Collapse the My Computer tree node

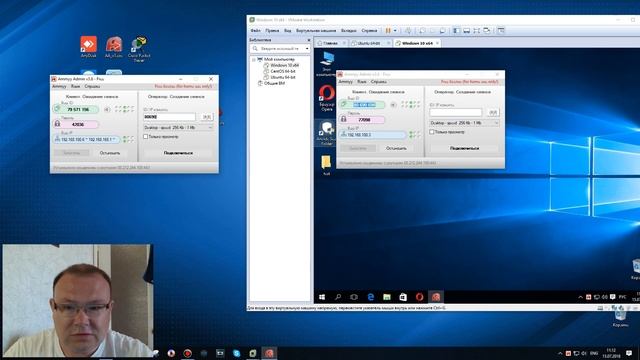click(253, 60)
